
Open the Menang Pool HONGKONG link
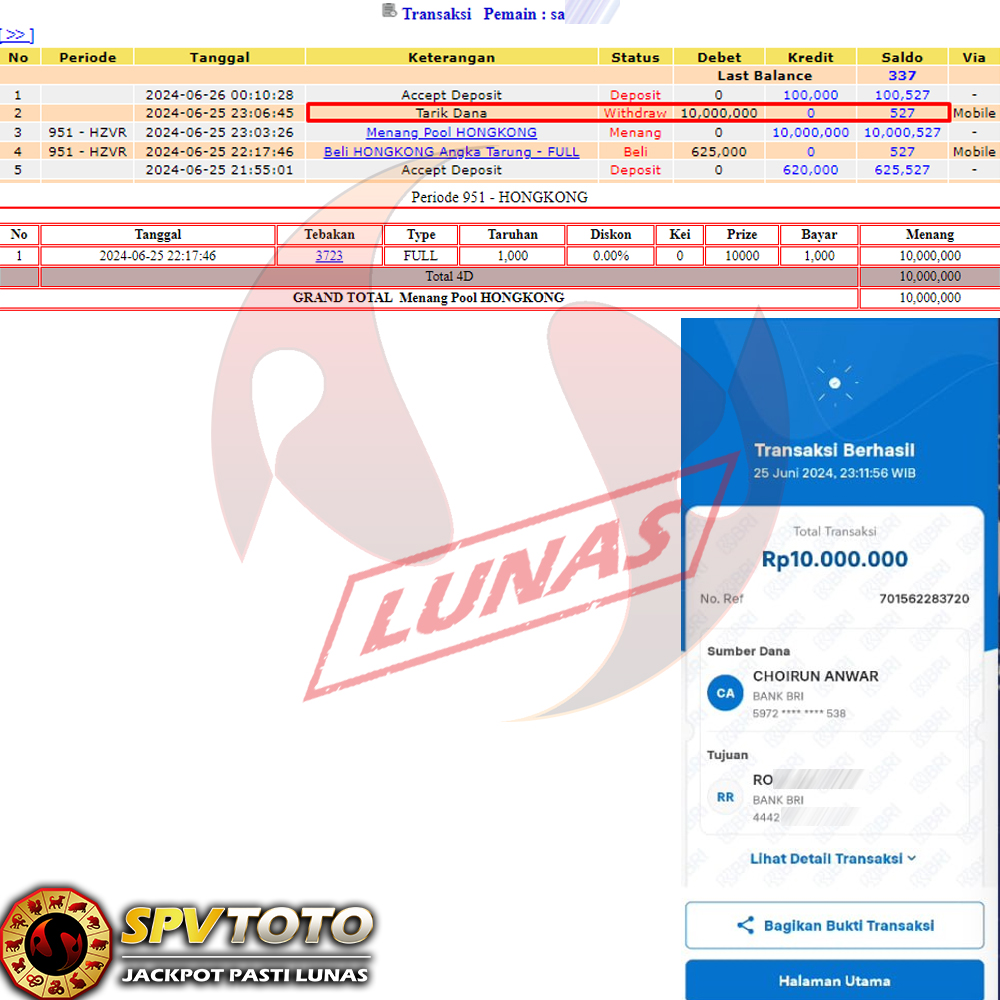(451, 132)
